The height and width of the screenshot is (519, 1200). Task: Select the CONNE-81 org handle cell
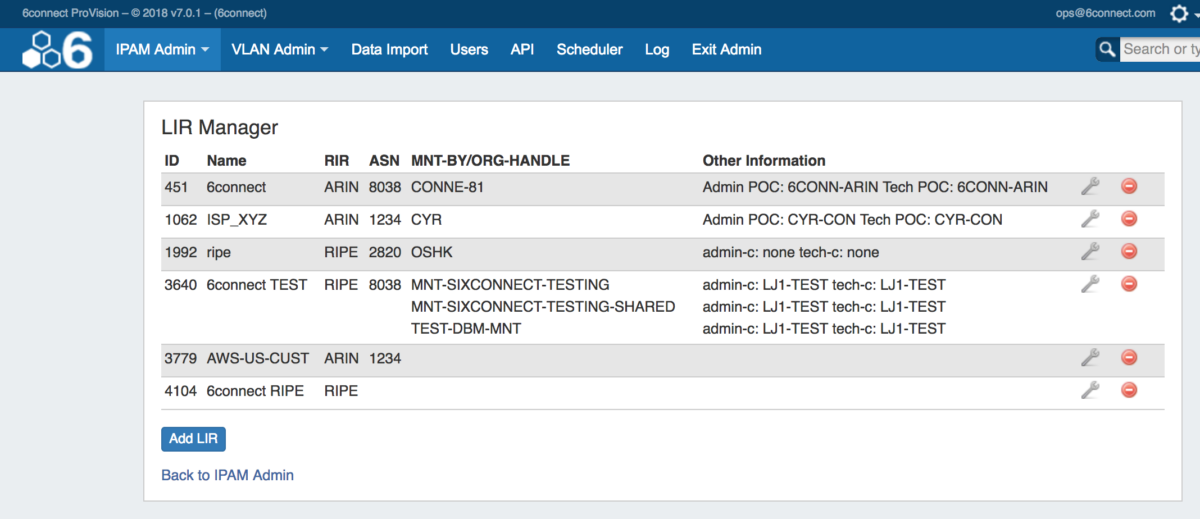click(x=447, y=187)
